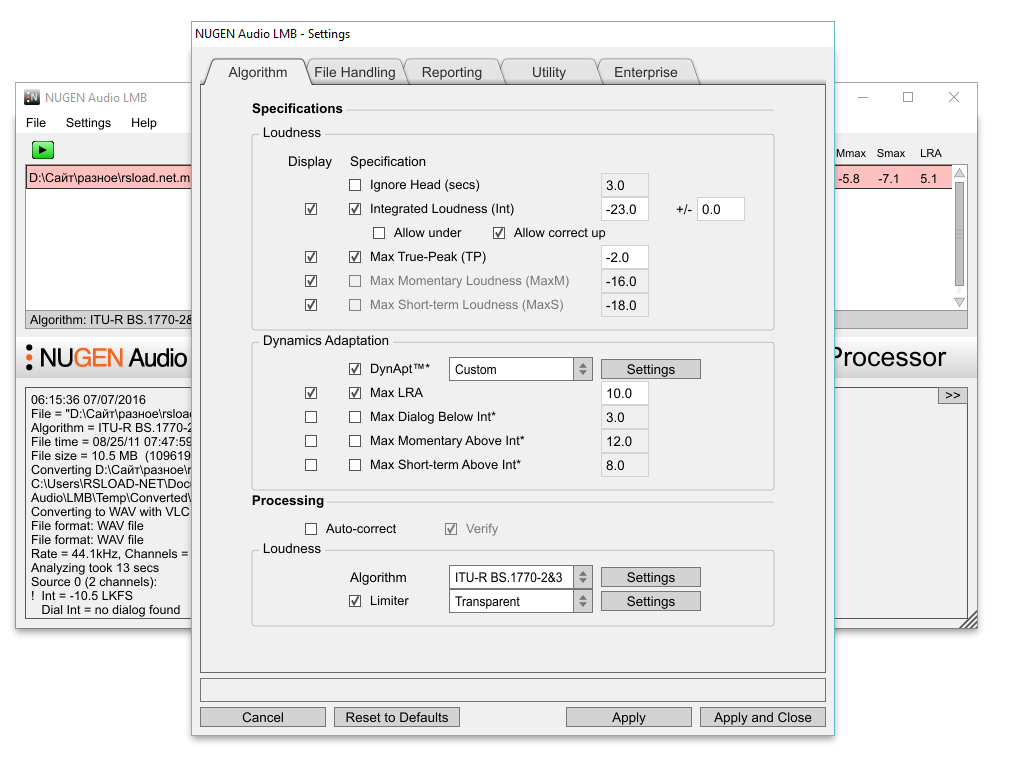1009x759 pixels.
Task: Enable Max Short-term Above Int specification checkbox
Action: (355, 465)
